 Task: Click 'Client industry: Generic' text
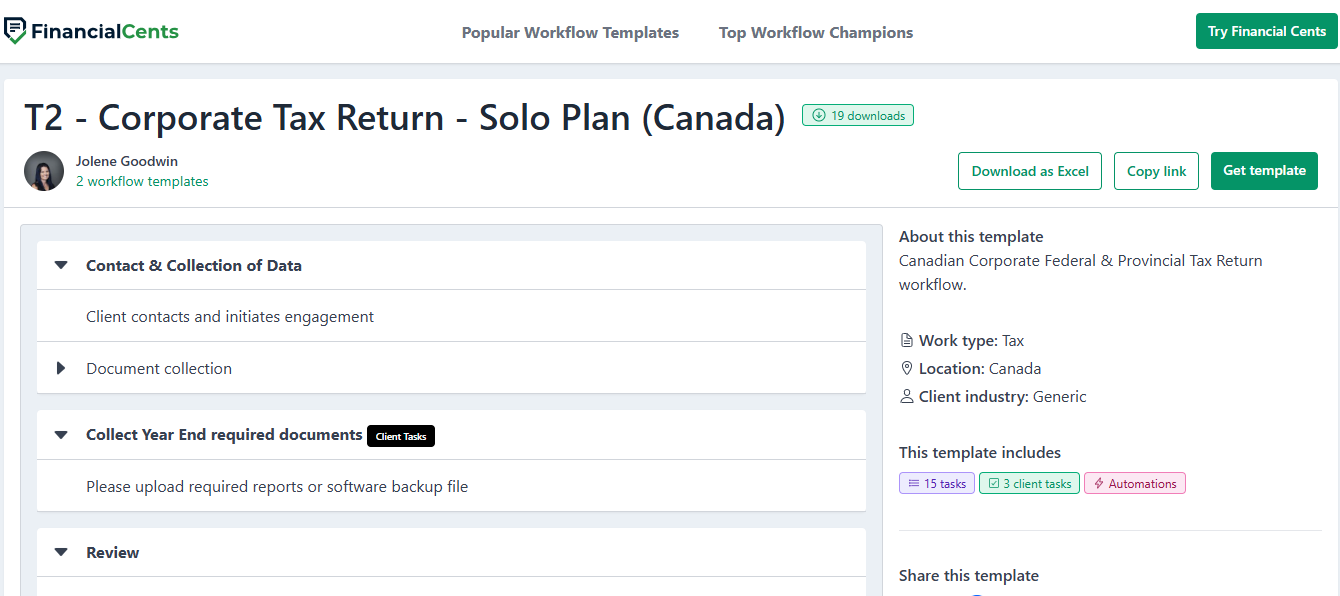coord(1003,397)
